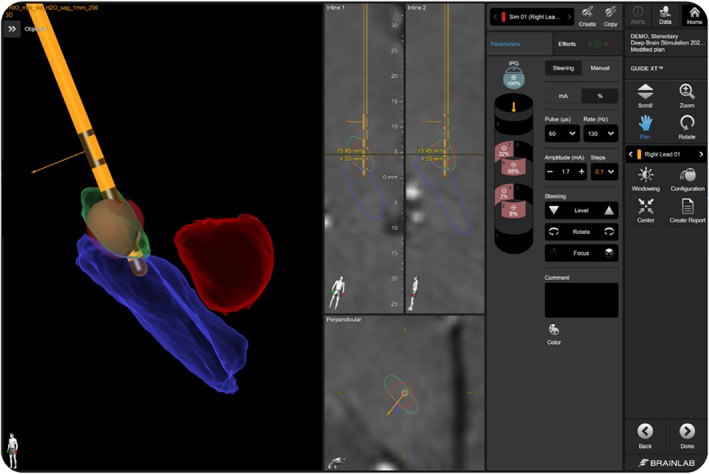This screenshot has height=474, width=709.
Task: Toggle amplitude units to percent
Action: click(x=600, y=96)
